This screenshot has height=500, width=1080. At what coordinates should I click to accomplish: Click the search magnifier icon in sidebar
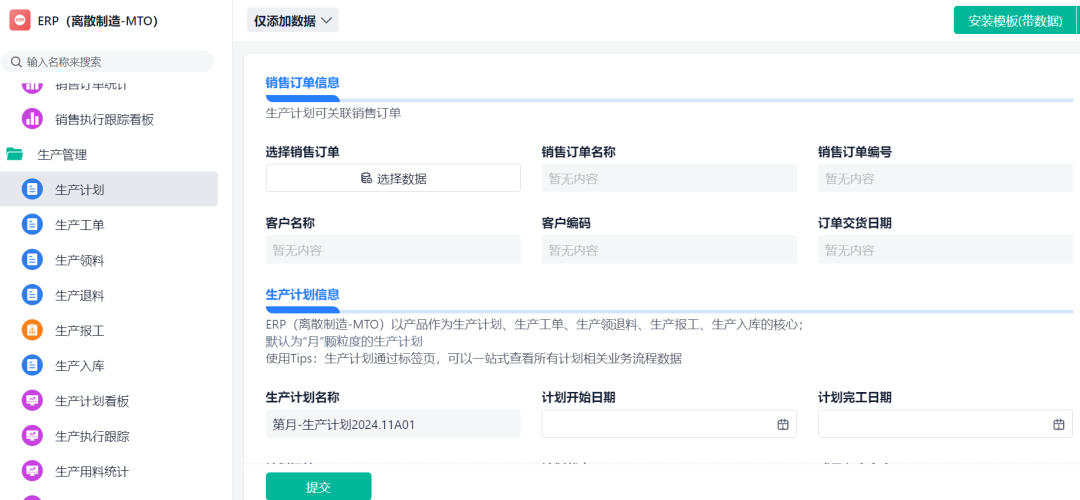click(16, 62)
